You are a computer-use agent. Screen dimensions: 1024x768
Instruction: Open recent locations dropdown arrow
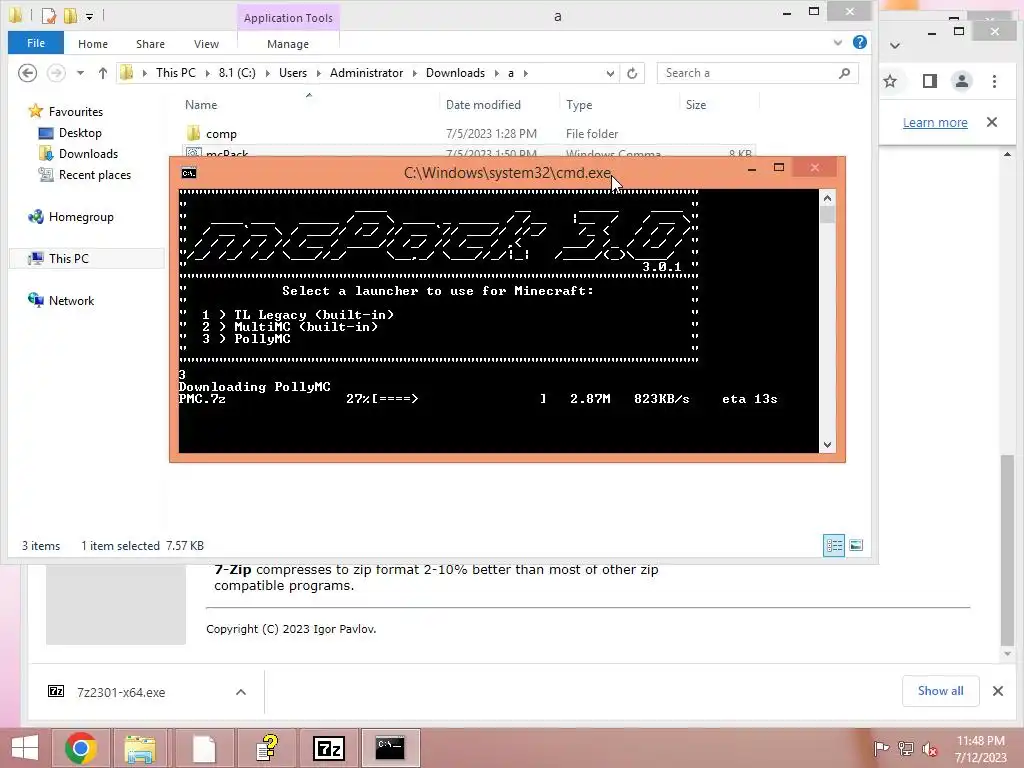coord(80,73)
